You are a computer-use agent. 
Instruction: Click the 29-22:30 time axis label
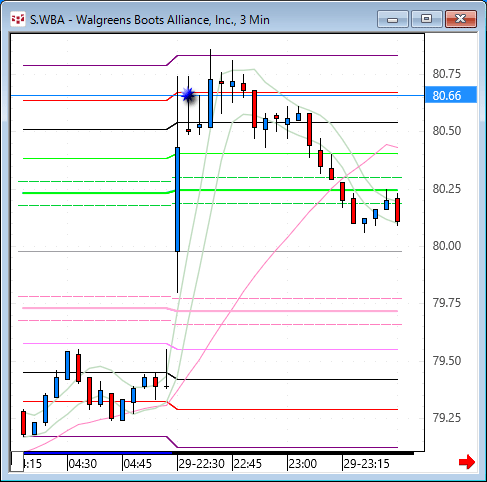coord(201,464)
